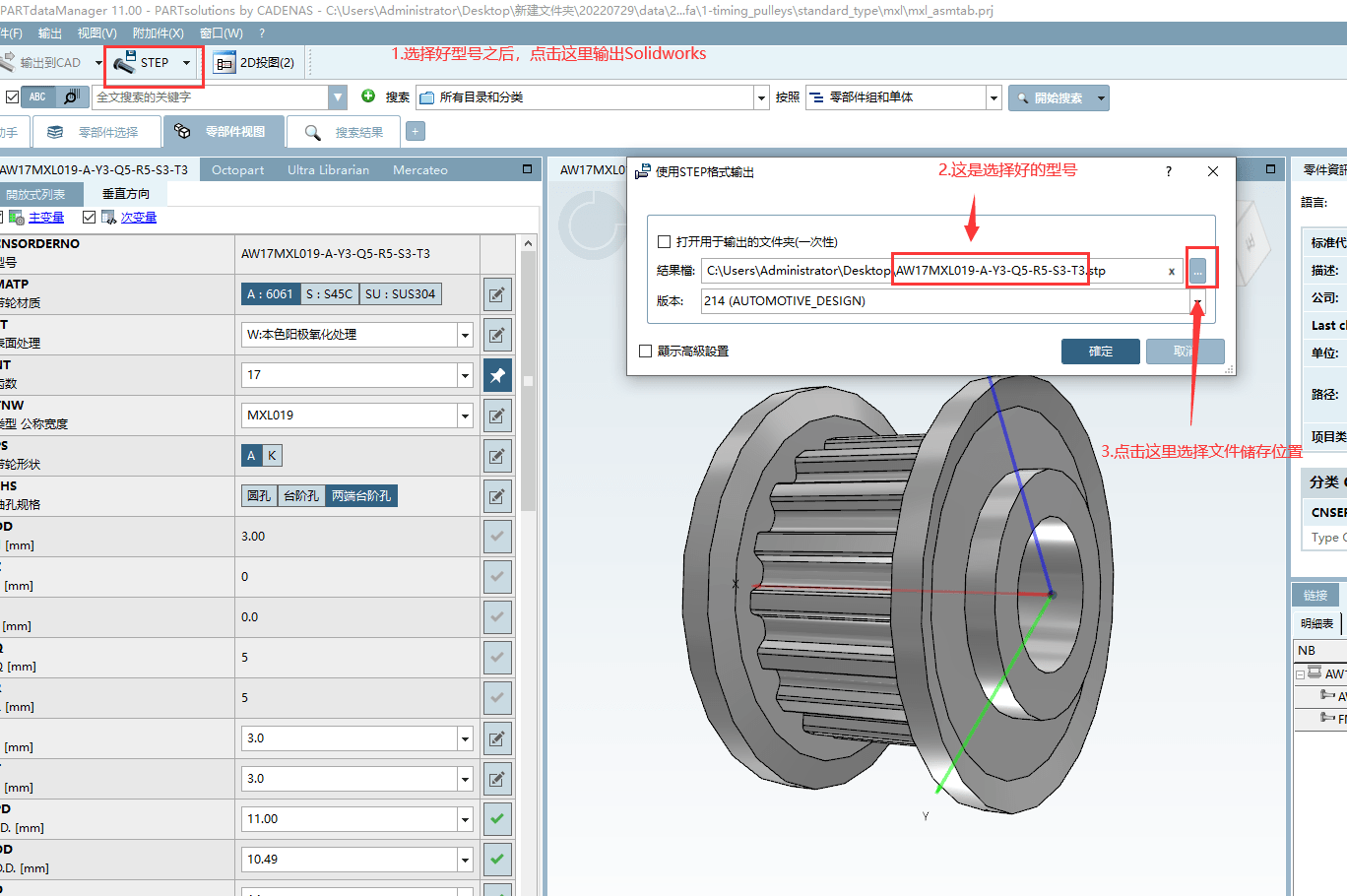
Task: Select the 垂直方向 layout tab
Action: [x=126, y=194]
